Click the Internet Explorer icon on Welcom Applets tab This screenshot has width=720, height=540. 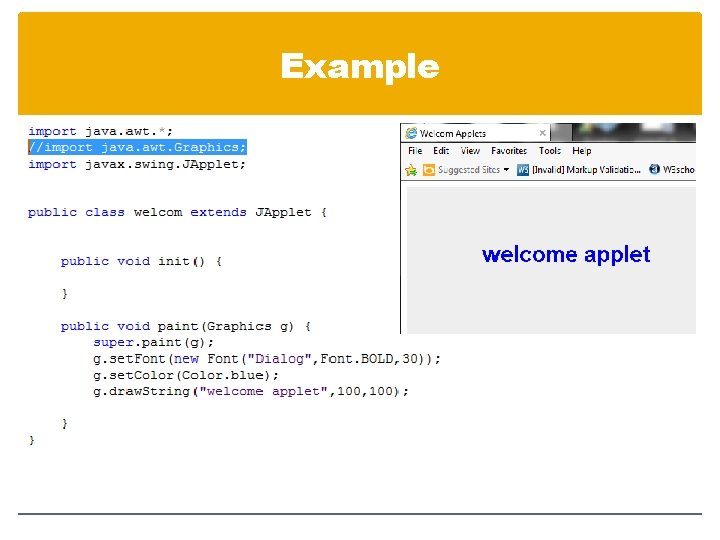[x=411, y=133]
